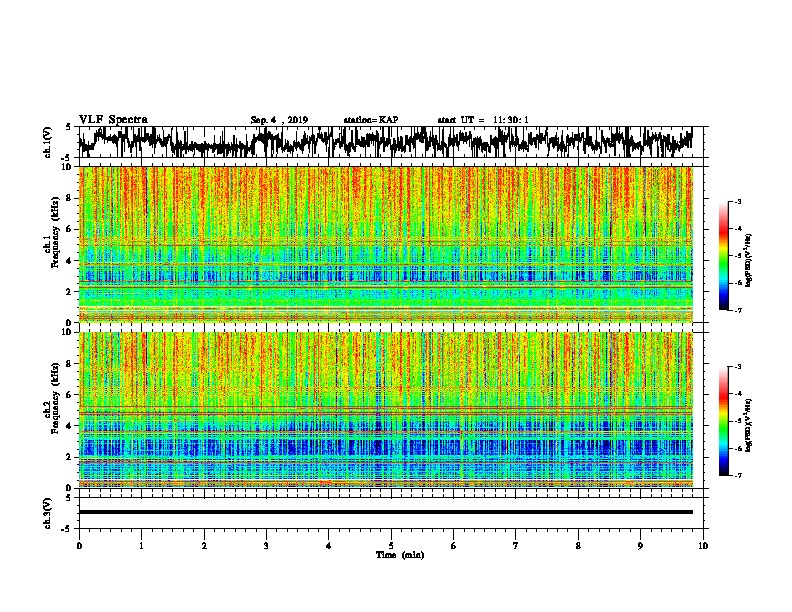Click time axis tick label "10"
The image size is (792, 612).
click(703, 546)
